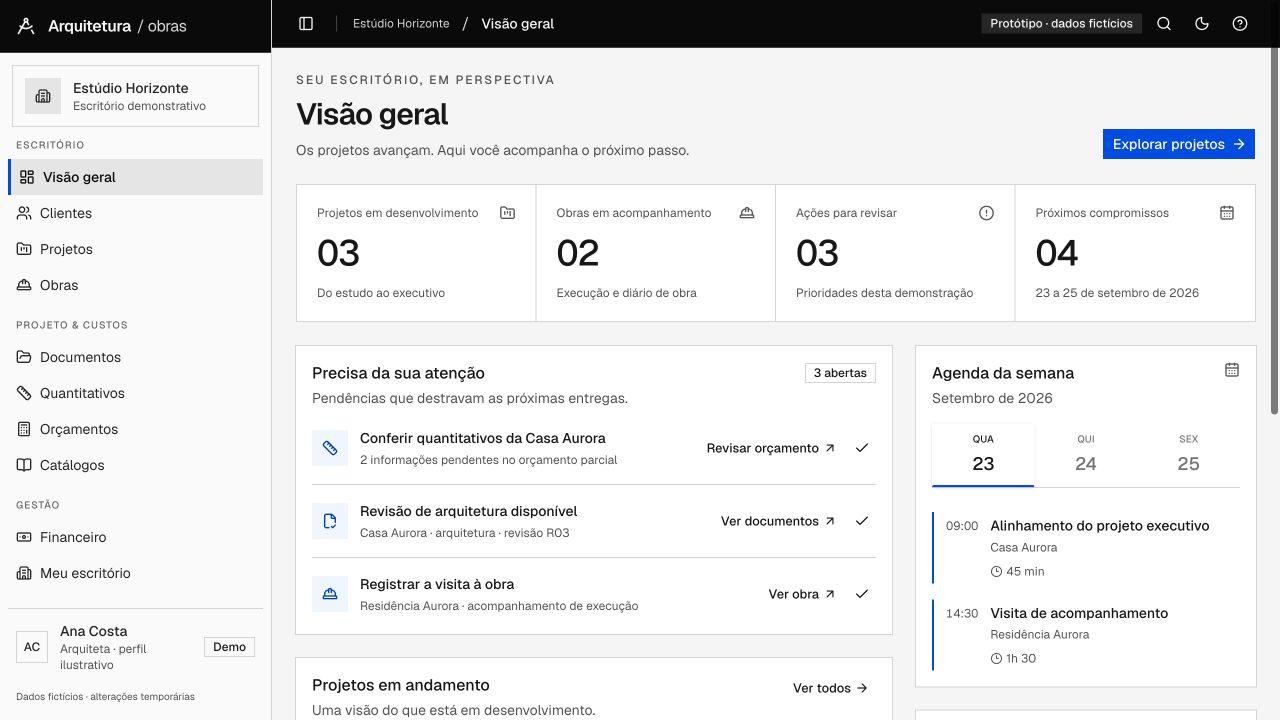Open Projetos in sidebar
This screenshot has width=1280, height=720.
[135, 249]
